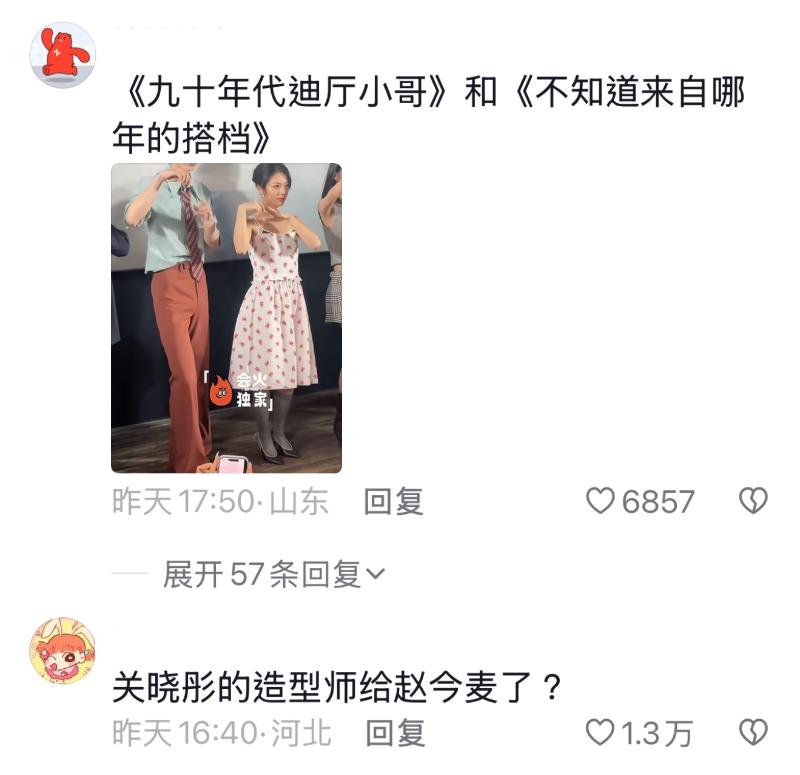Select the comment text 关晓彤的造型师给赵今麦了
This screenshot has height=775, width=800.
(x=337, y=687)
